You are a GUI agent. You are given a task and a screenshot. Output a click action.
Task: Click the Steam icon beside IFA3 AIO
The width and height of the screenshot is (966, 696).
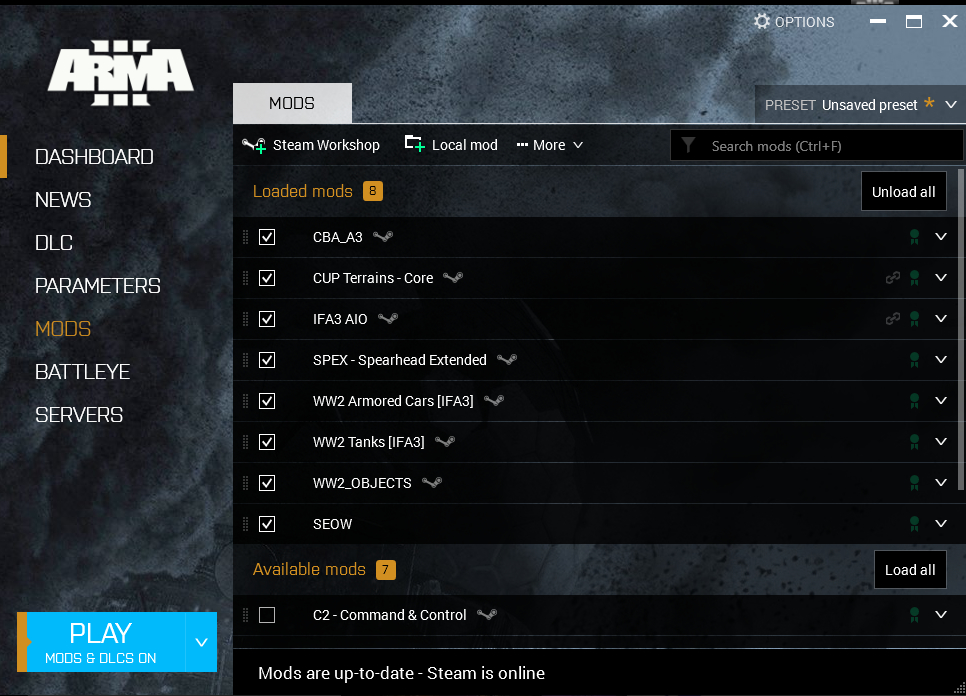[x=388, y=318]
